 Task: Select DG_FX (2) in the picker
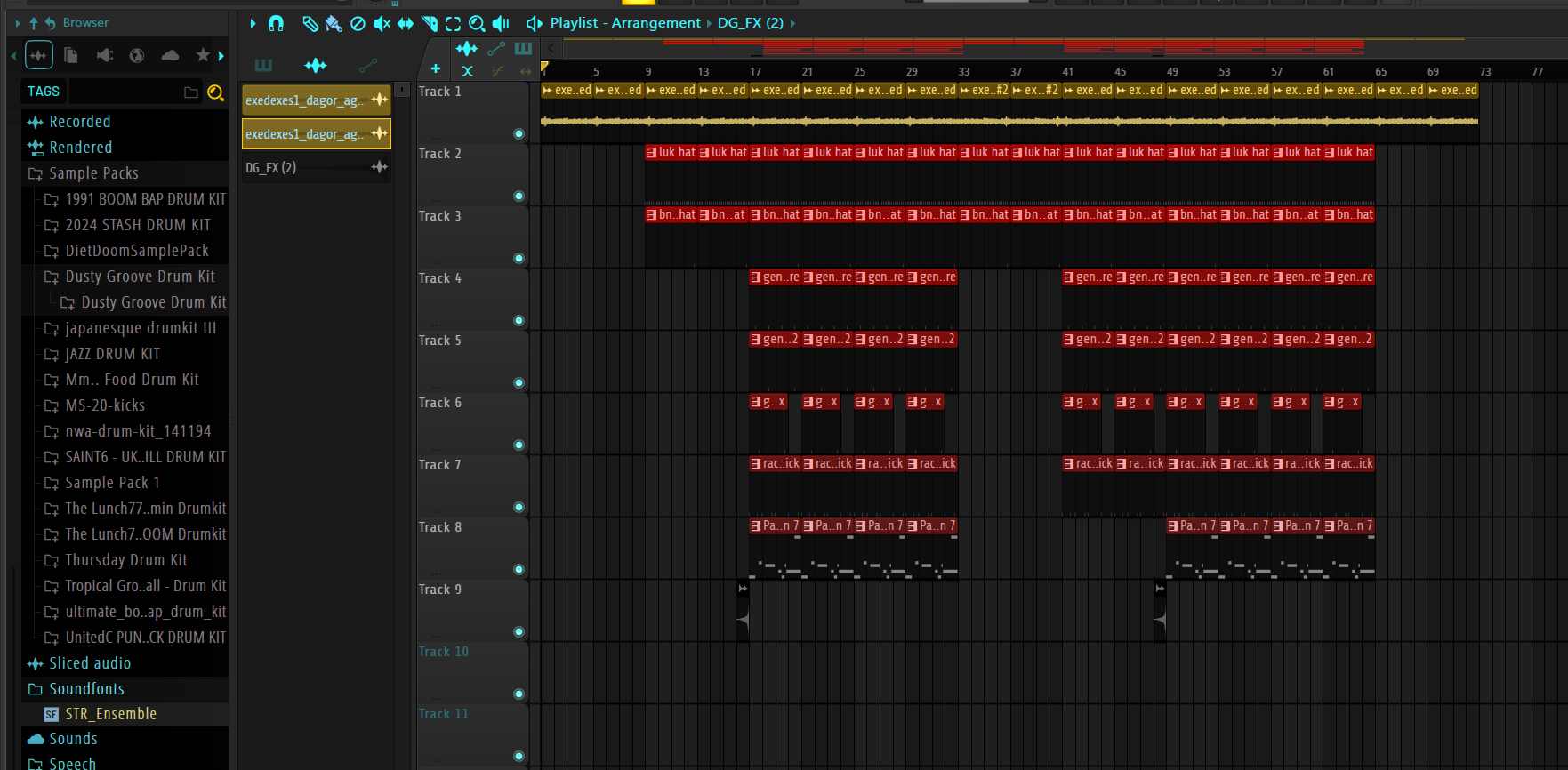coord(317,167)
